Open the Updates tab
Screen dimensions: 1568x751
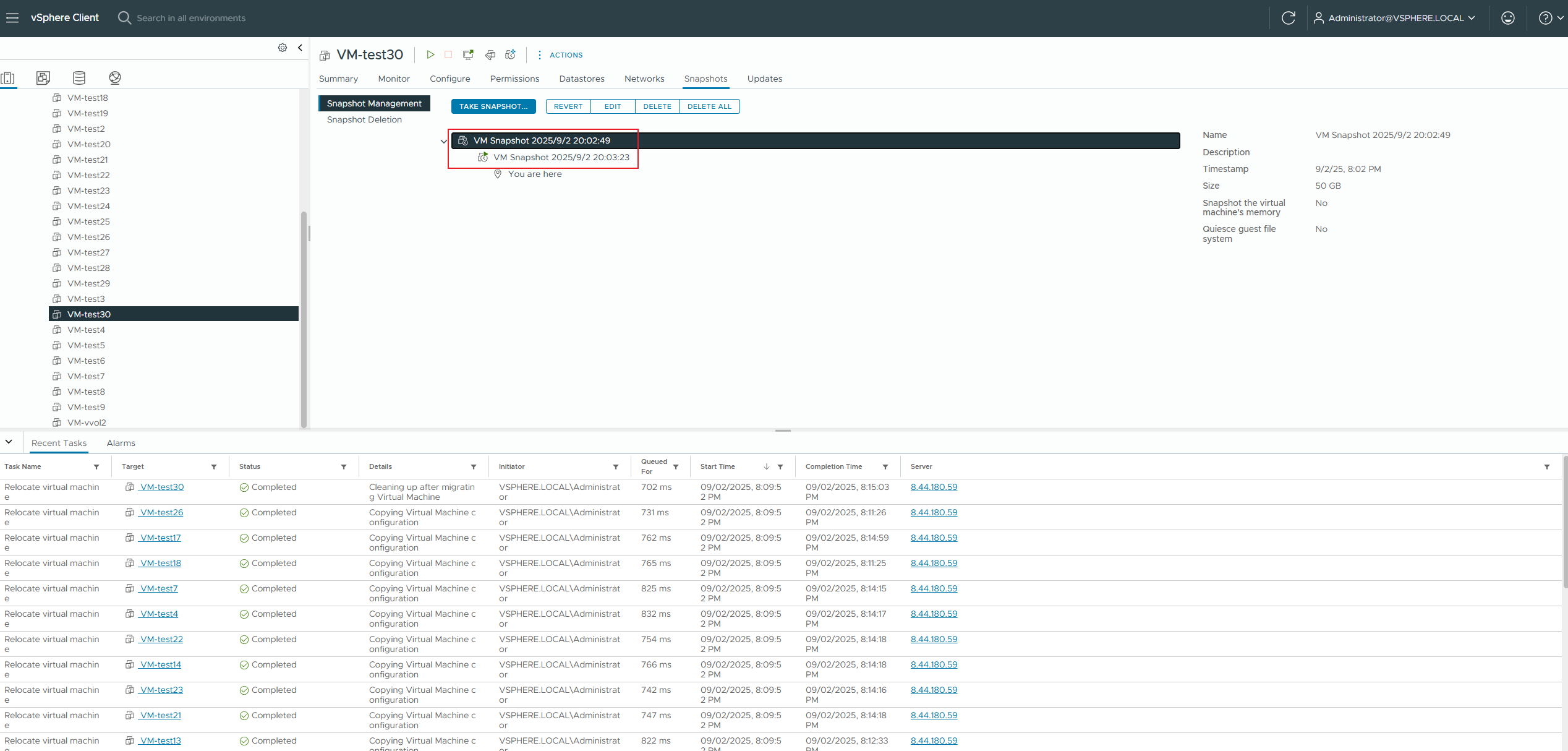(765, 79)
